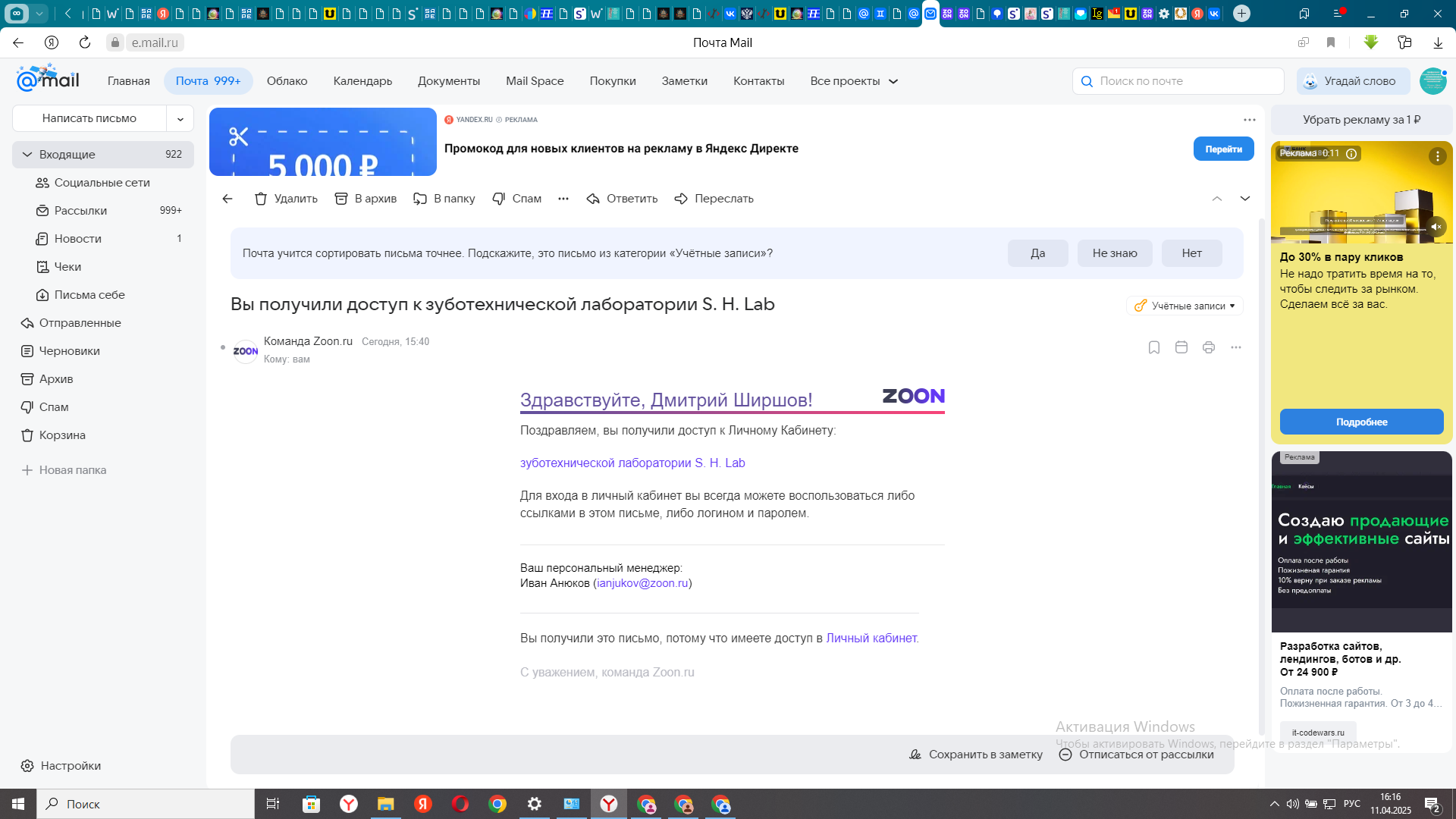This screenshot has width=1456, height=819.
Task: Open Настройки settings in sidebar
Action: pos(61,766)
